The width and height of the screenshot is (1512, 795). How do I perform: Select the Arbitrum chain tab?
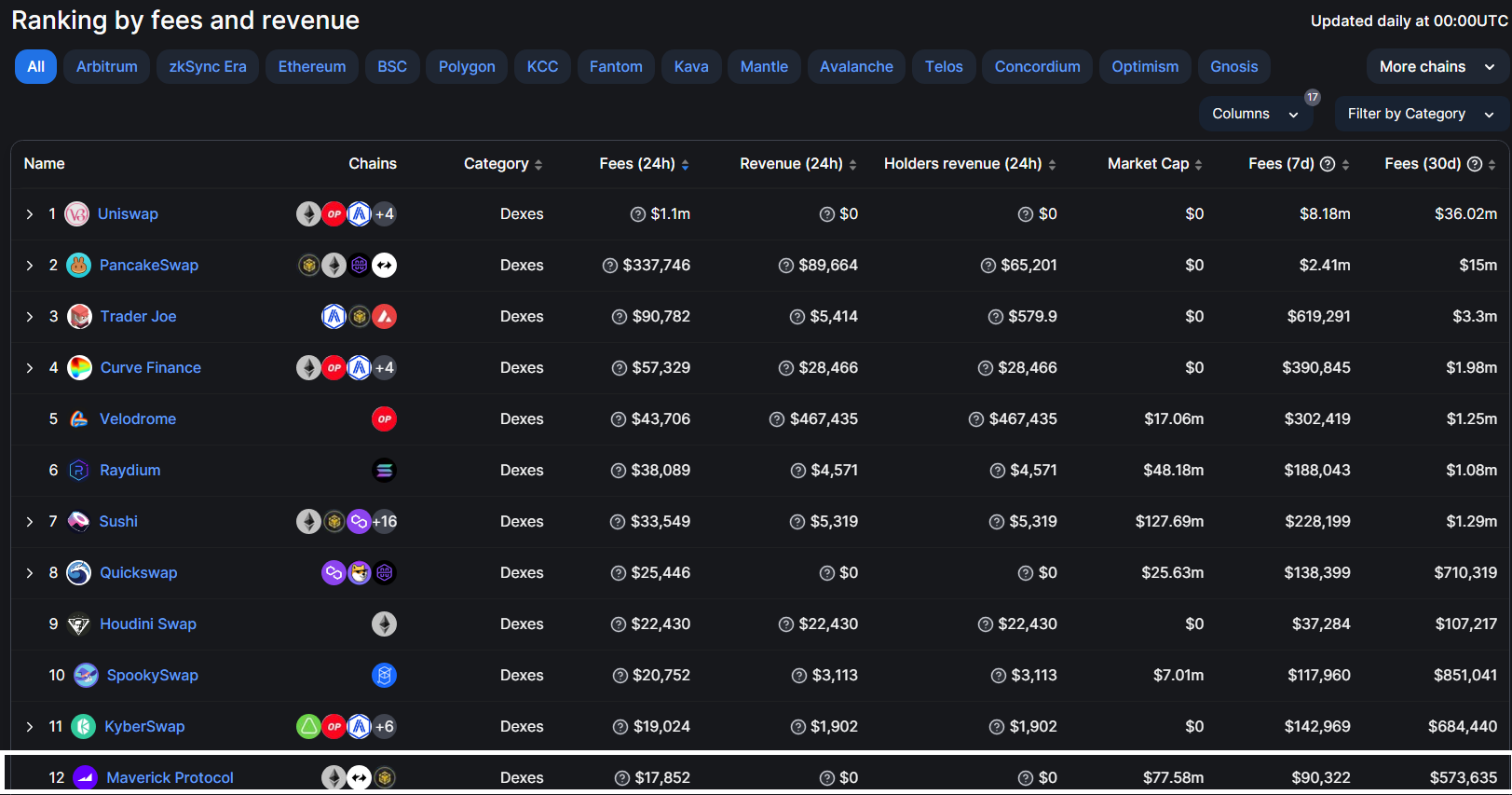coord(107,67)
